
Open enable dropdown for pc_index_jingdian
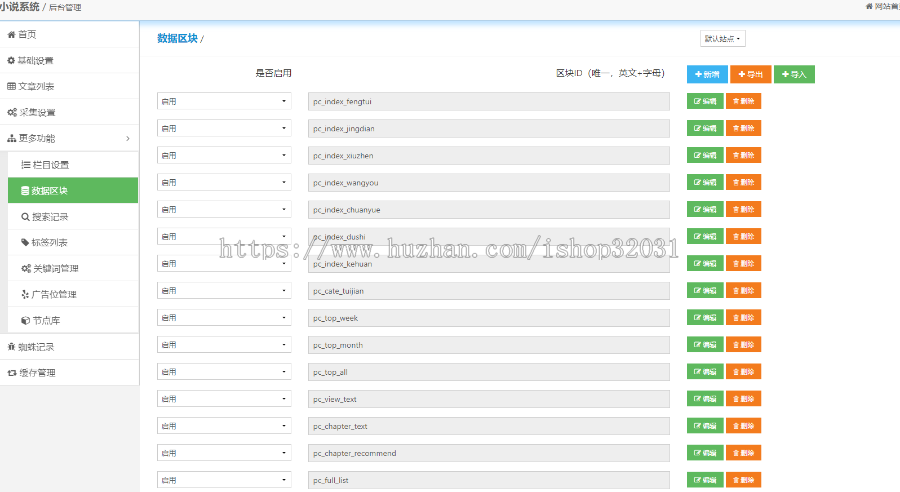click(224, 128)
